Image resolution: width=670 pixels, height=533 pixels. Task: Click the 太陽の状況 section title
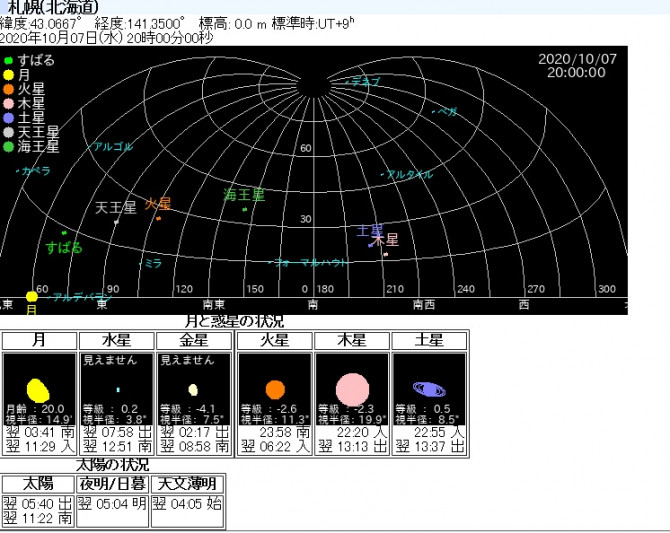point(113,465)
